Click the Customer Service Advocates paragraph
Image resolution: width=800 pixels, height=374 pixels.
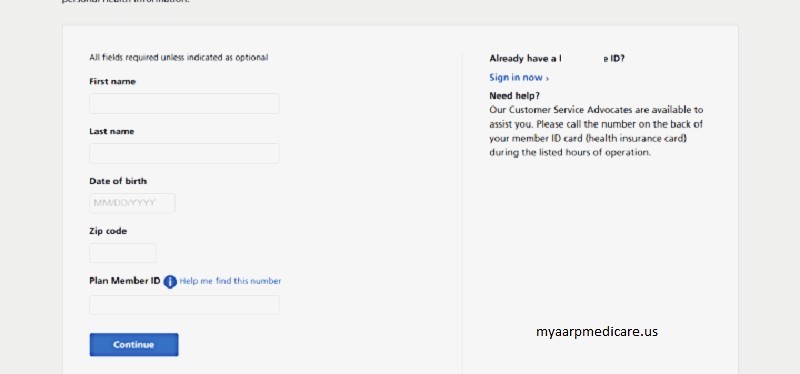[596, 131]
